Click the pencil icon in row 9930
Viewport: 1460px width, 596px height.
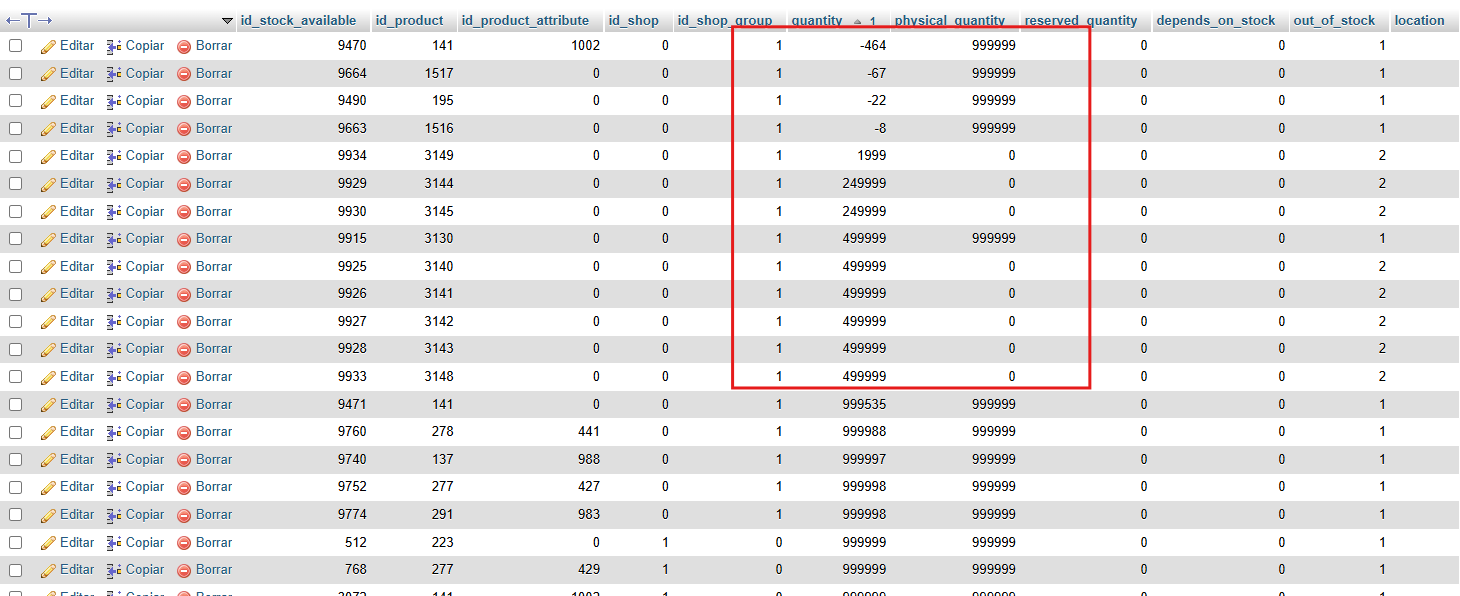pos(48,212)
